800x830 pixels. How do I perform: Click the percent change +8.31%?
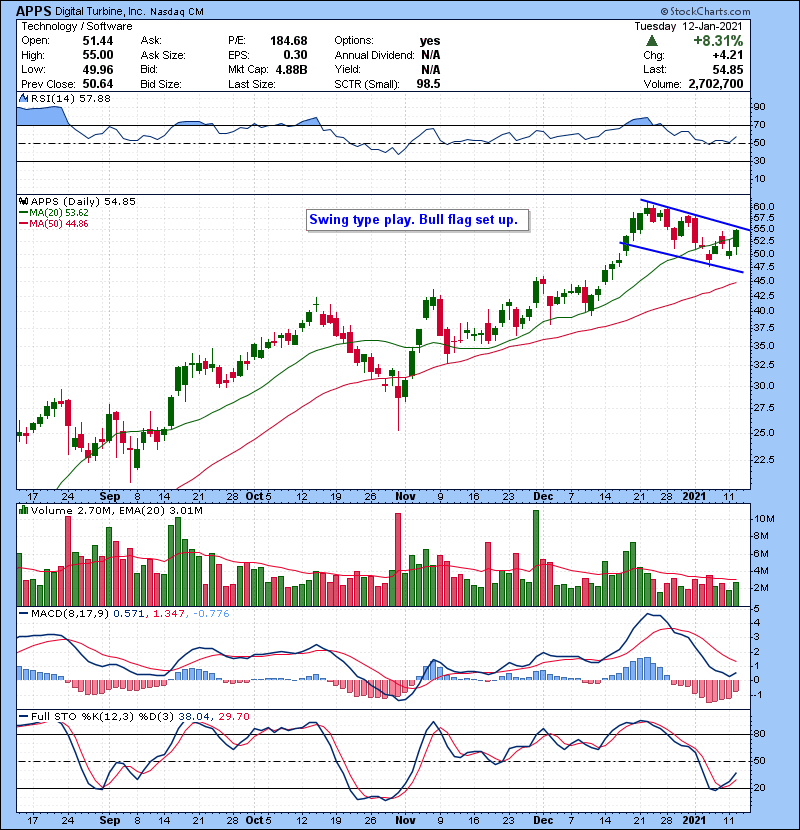click(x=718, y=41)
